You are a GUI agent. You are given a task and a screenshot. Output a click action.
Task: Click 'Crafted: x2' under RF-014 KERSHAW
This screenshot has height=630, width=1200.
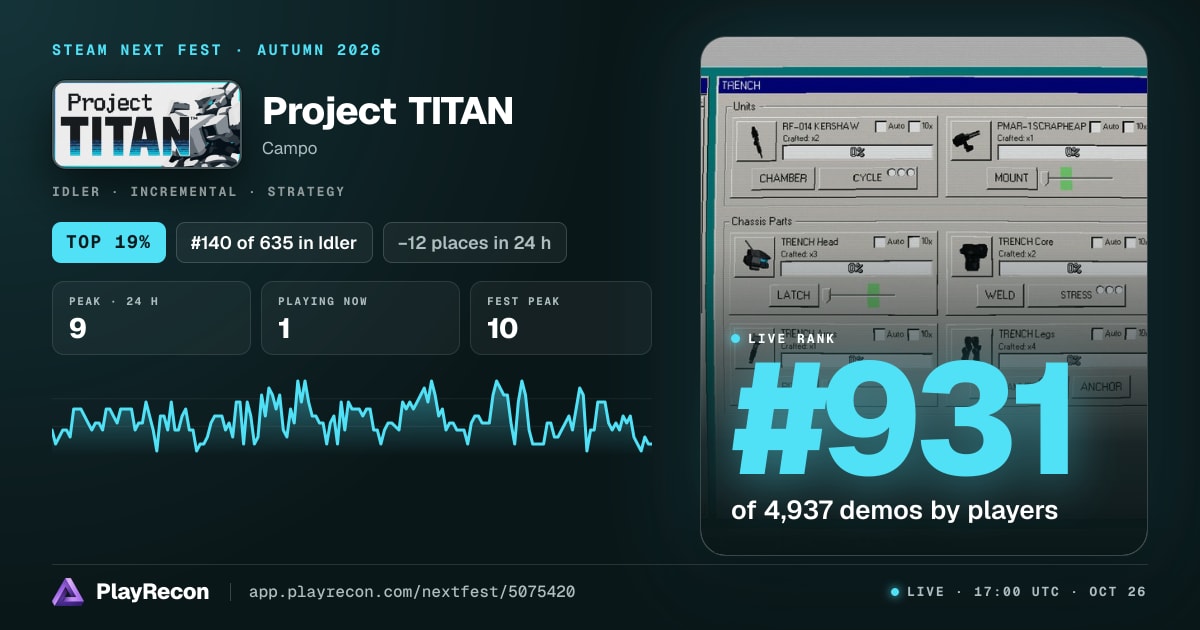point(801,138)
